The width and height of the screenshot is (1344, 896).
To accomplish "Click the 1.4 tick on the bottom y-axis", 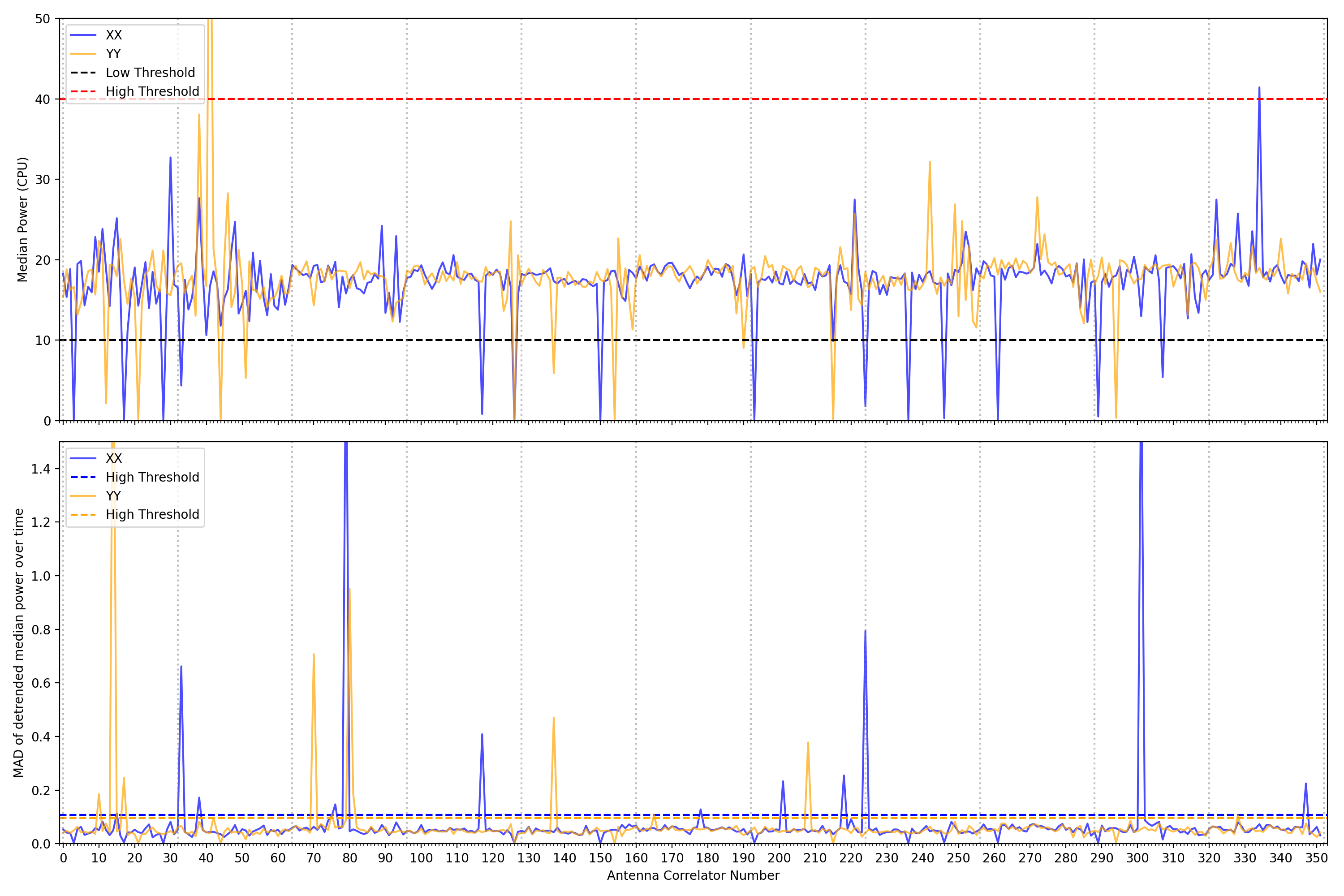I will [41, 469].
